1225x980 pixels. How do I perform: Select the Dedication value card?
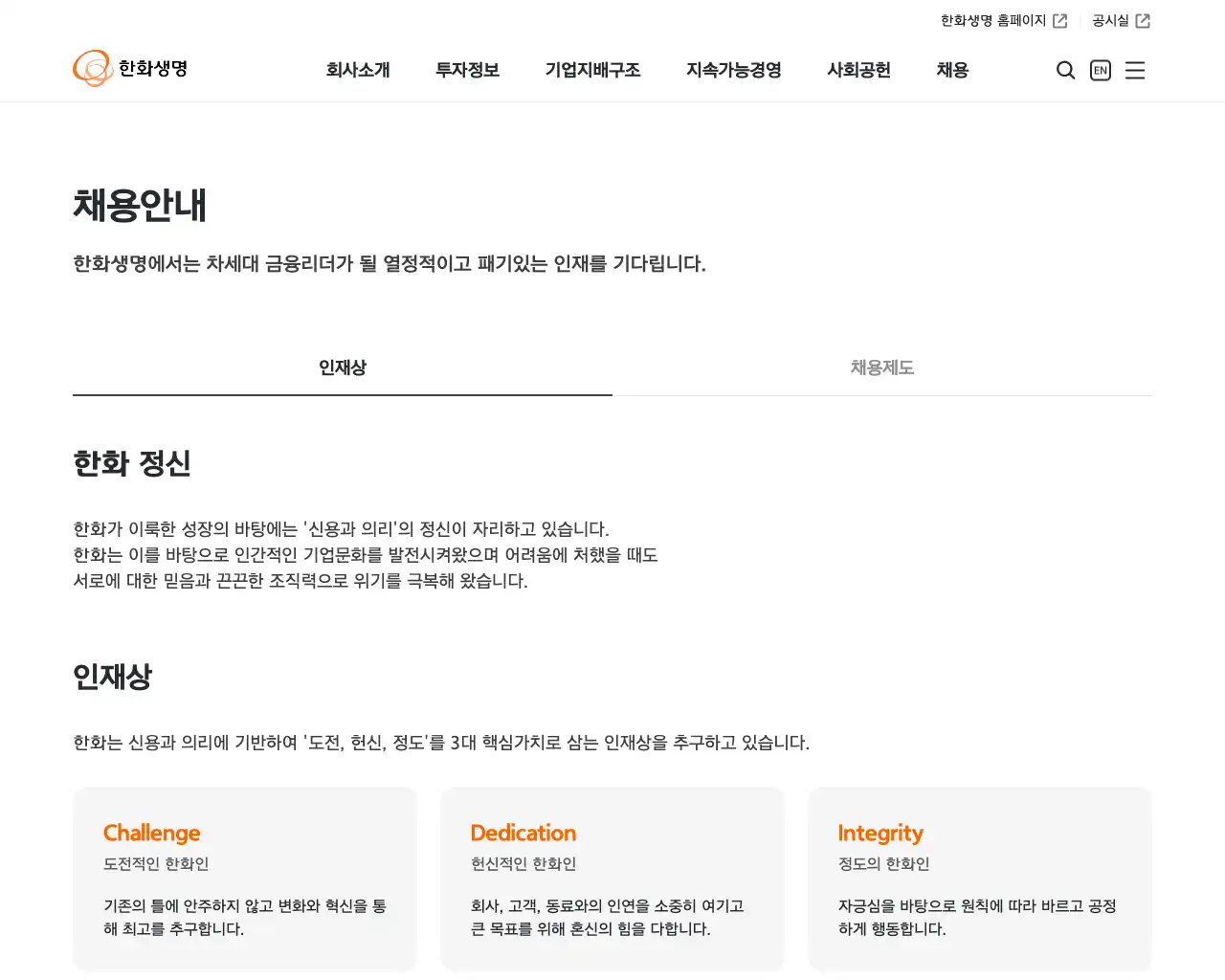(612, 879)
